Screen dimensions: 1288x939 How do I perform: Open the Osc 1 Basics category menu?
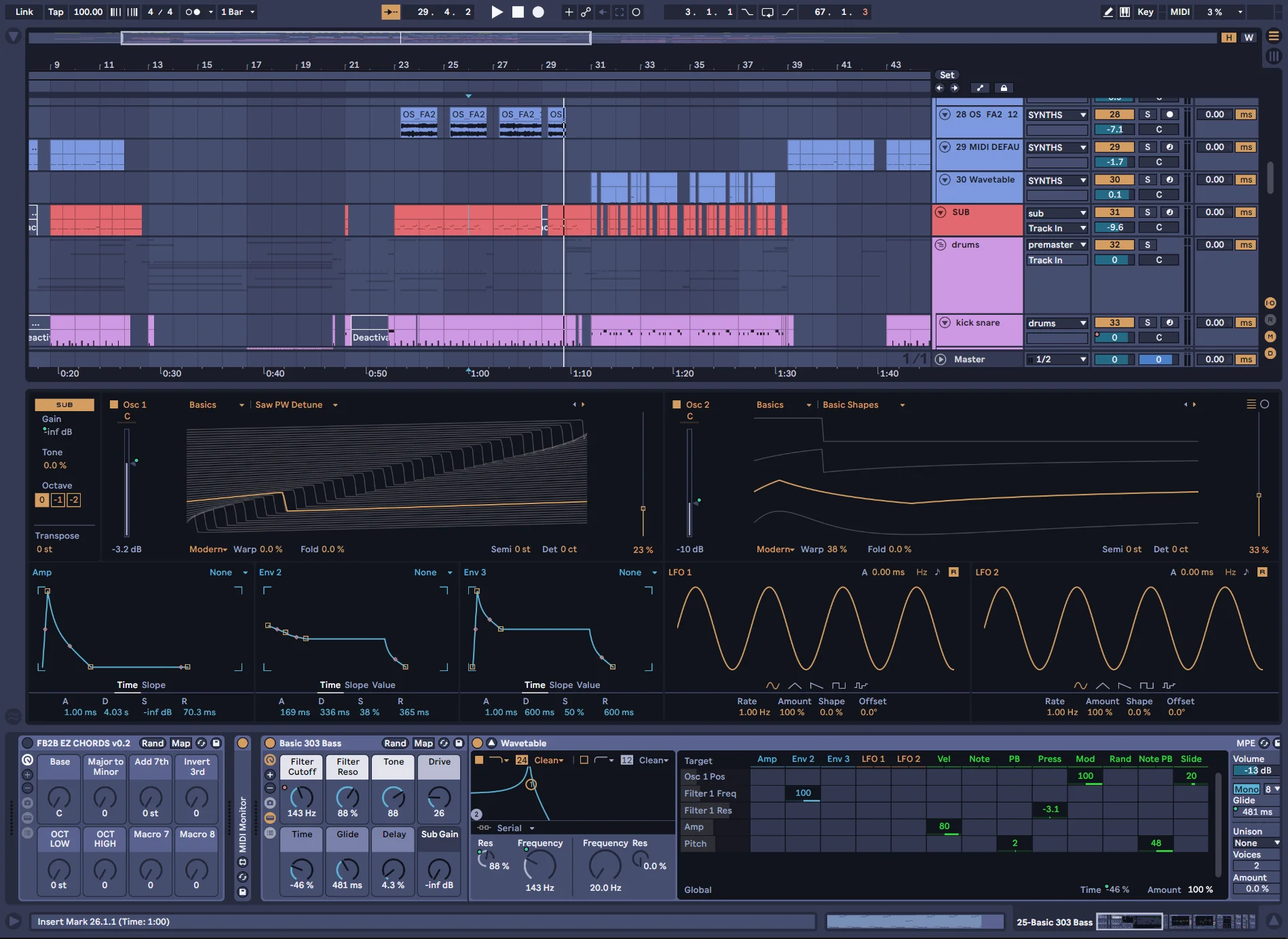216,404
